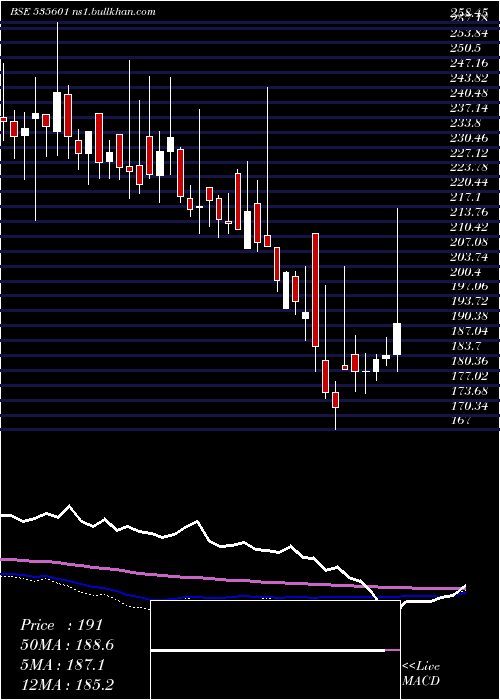This screenshot has width=500, height=700.
Task: Click the BSE 535601 ns1.bullkhan.com header text
Action: coord(83,12)
